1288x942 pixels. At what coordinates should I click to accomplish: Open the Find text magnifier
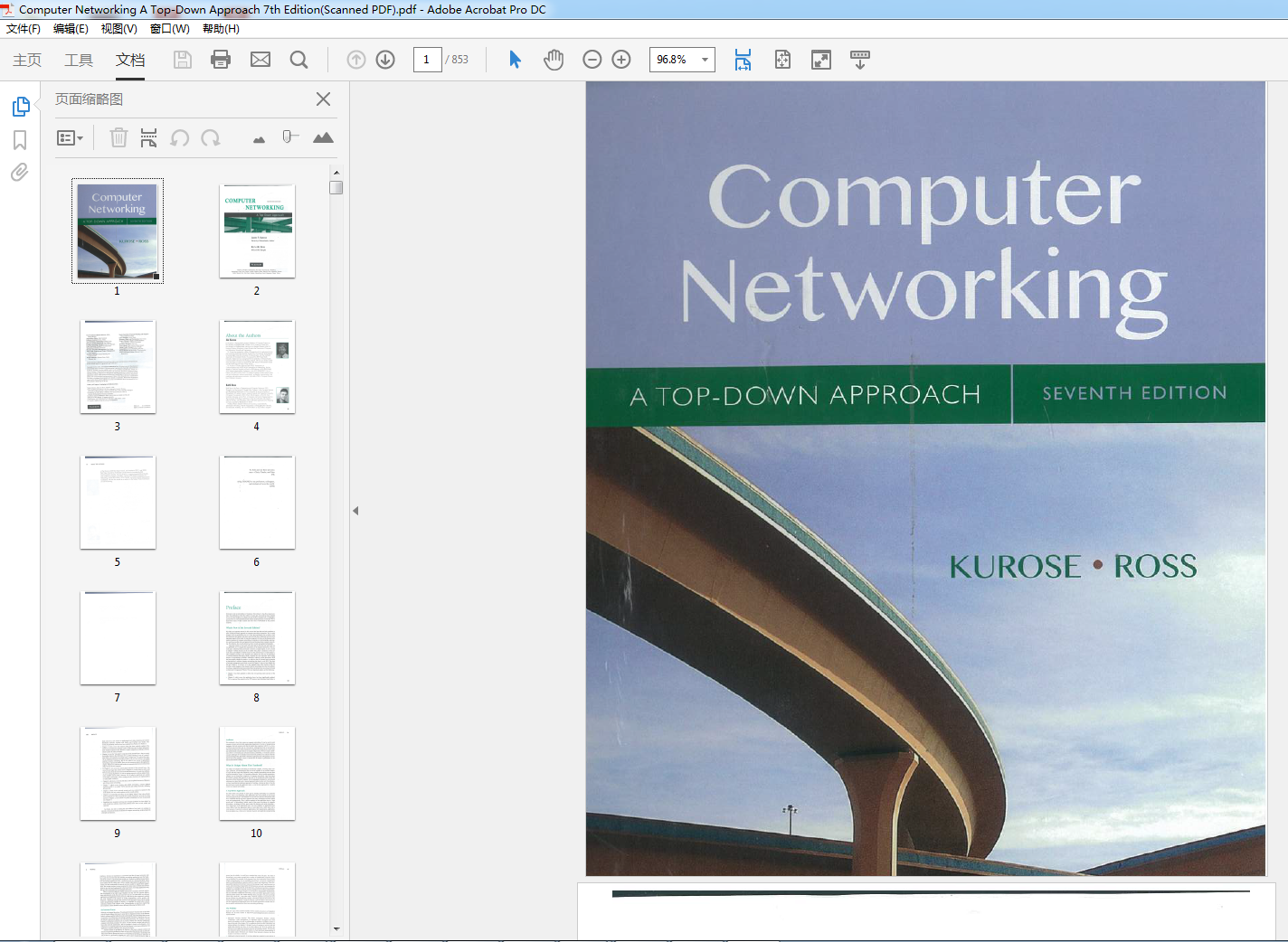point(298,60)
